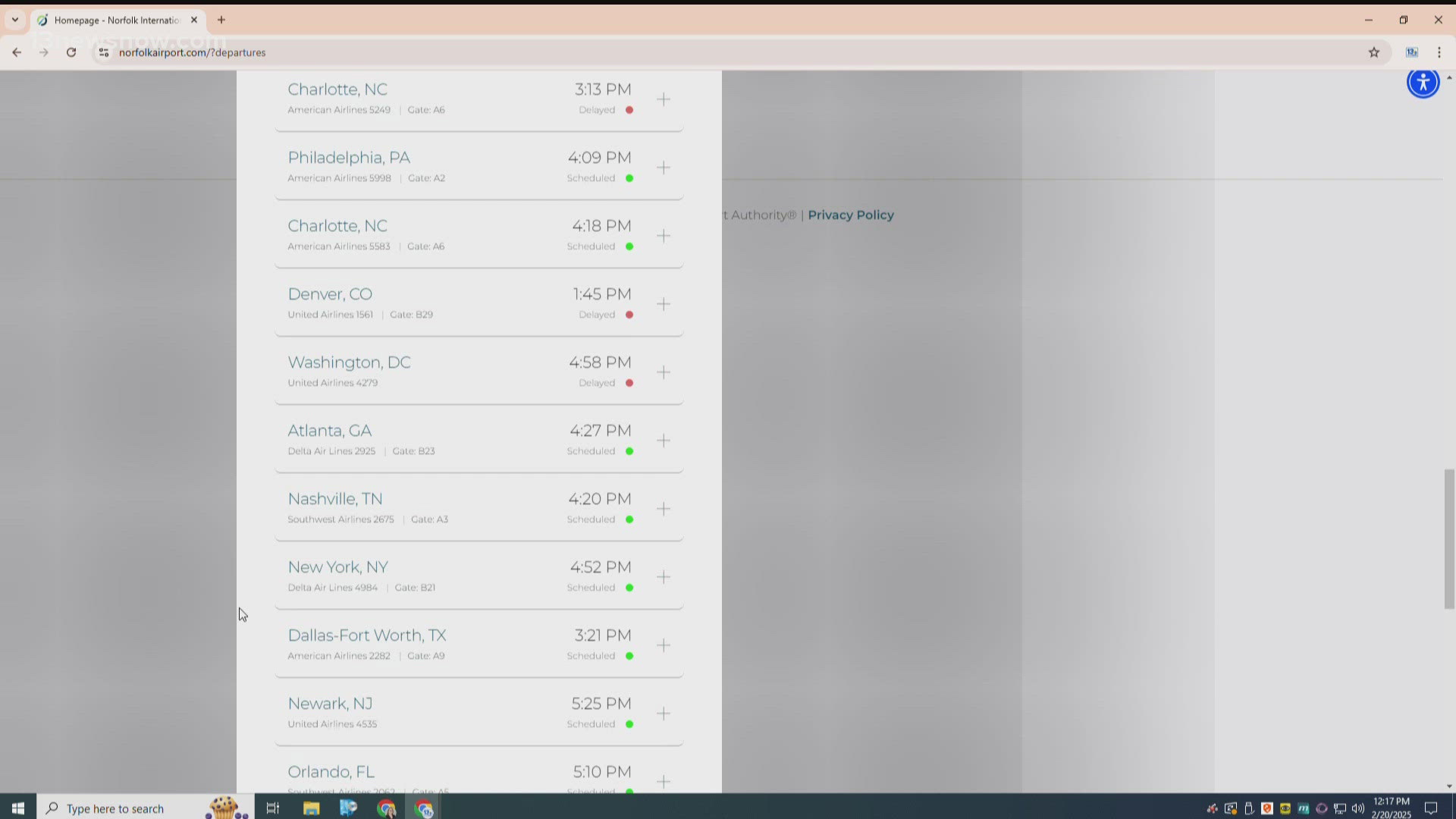Click the browser extension icon beside bookmark star

(x=1411, y=52)
